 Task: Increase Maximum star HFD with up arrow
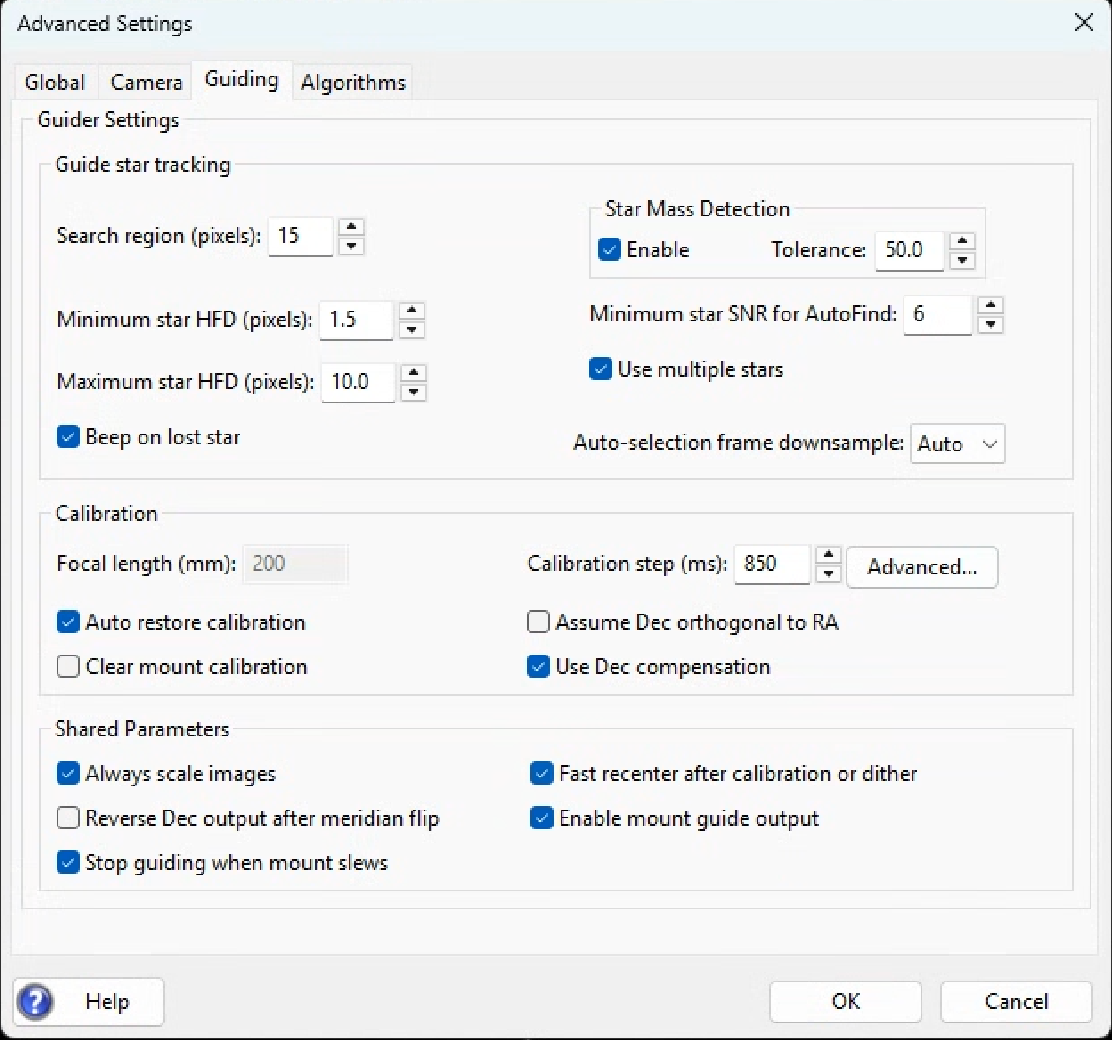tap(413, 373)
